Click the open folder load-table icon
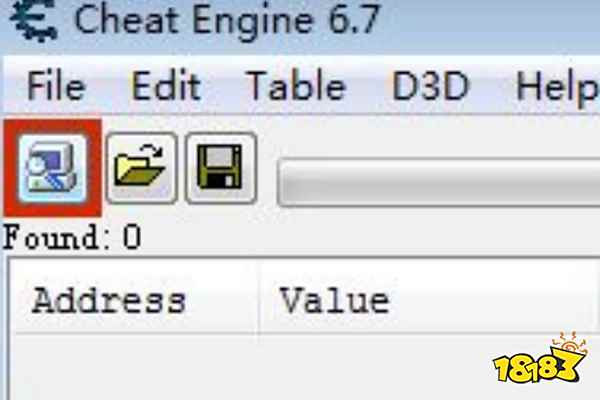Viewport: 600px width, 400px height. (142, 168)
